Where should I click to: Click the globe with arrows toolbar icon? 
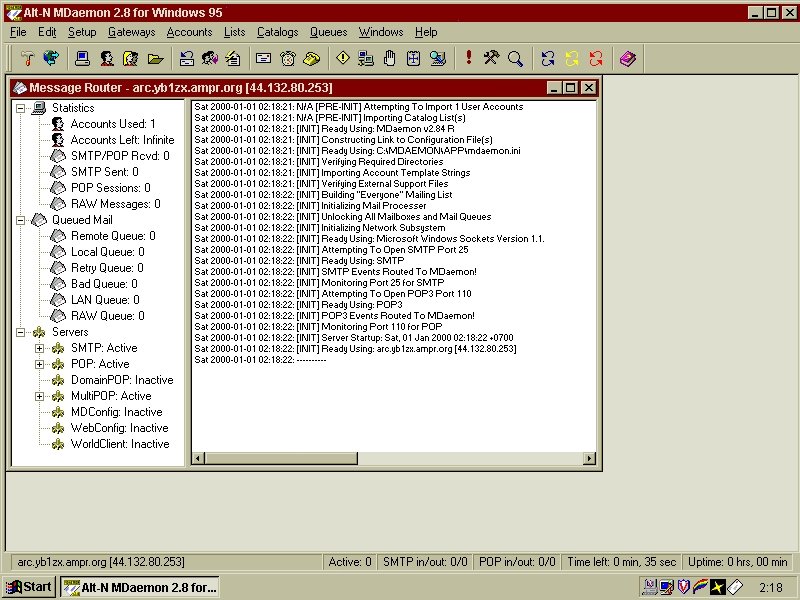click(51, 59)
